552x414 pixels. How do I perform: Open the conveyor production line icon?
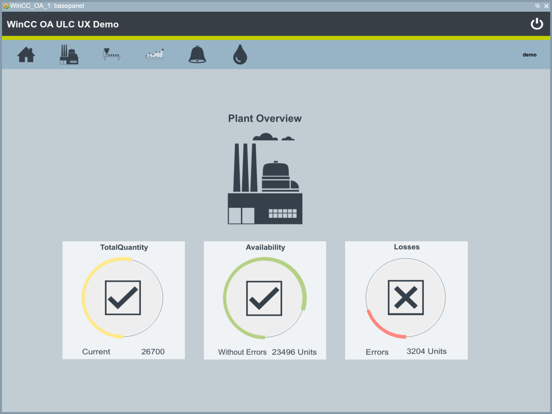pos(112,55)
